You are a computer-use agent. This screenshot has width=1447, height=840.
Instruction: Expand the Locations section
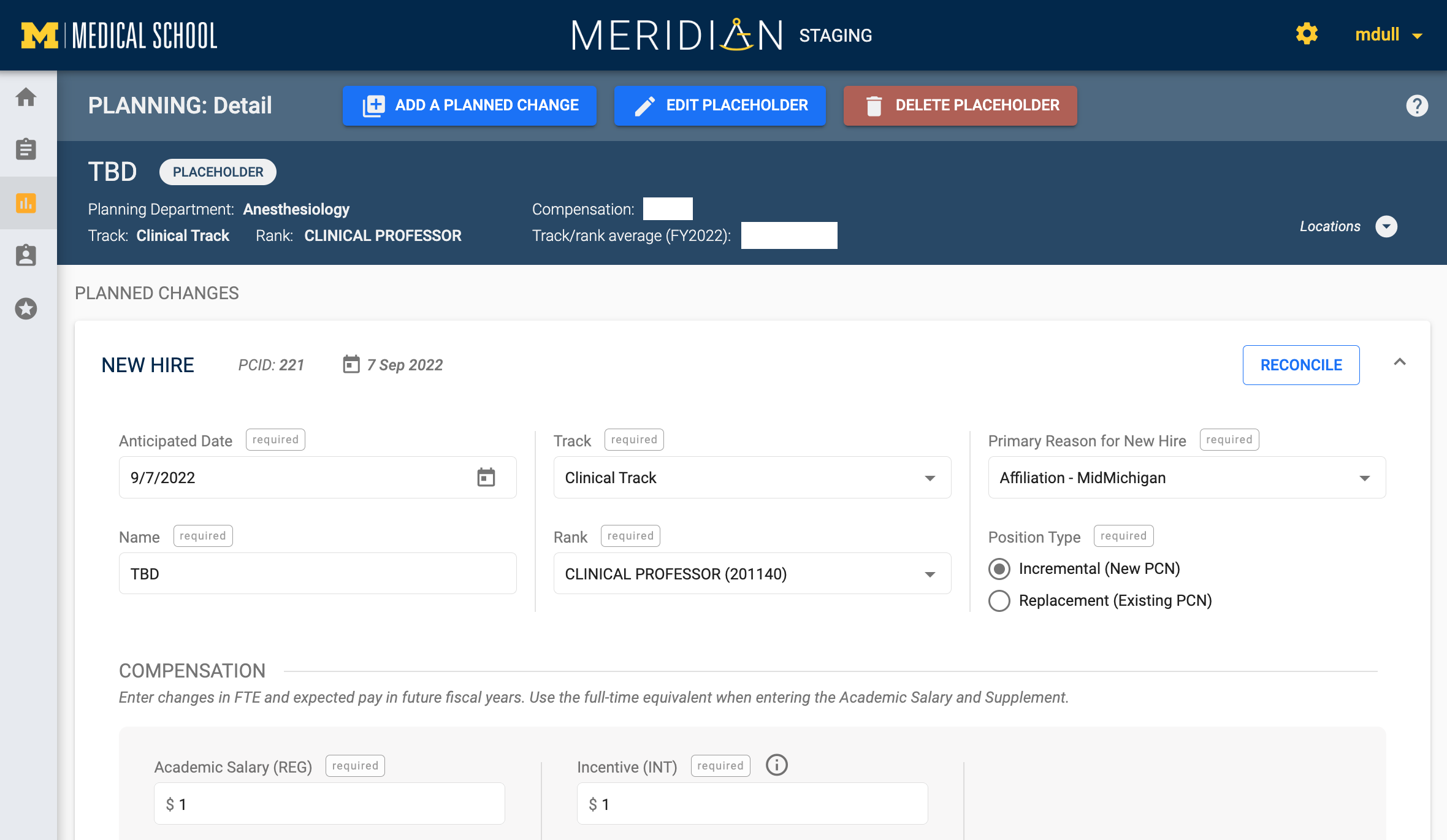(x=1386, y=226)
